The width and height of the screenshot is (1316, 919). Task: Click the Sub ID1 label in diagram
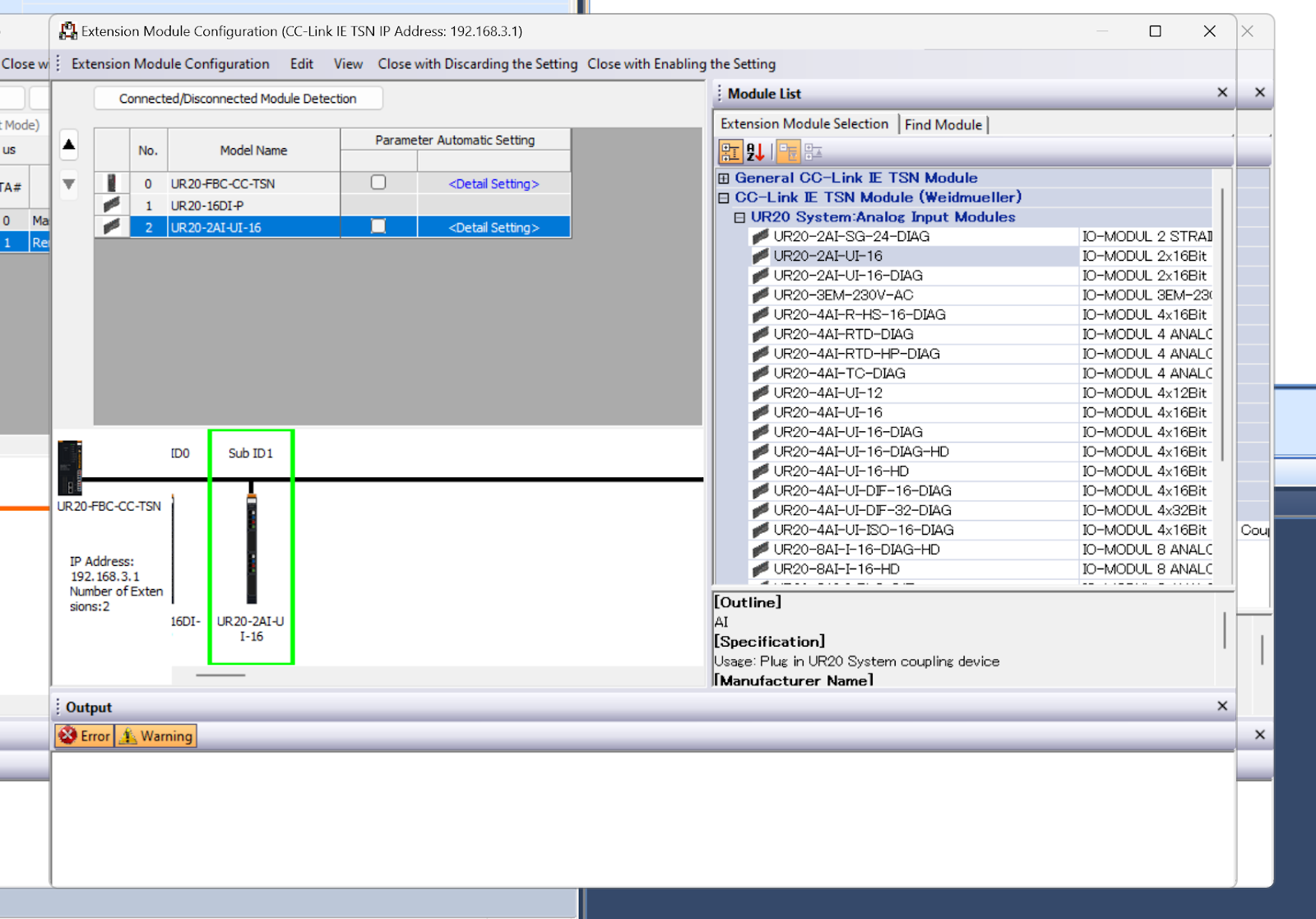click(x=251, y=453)
